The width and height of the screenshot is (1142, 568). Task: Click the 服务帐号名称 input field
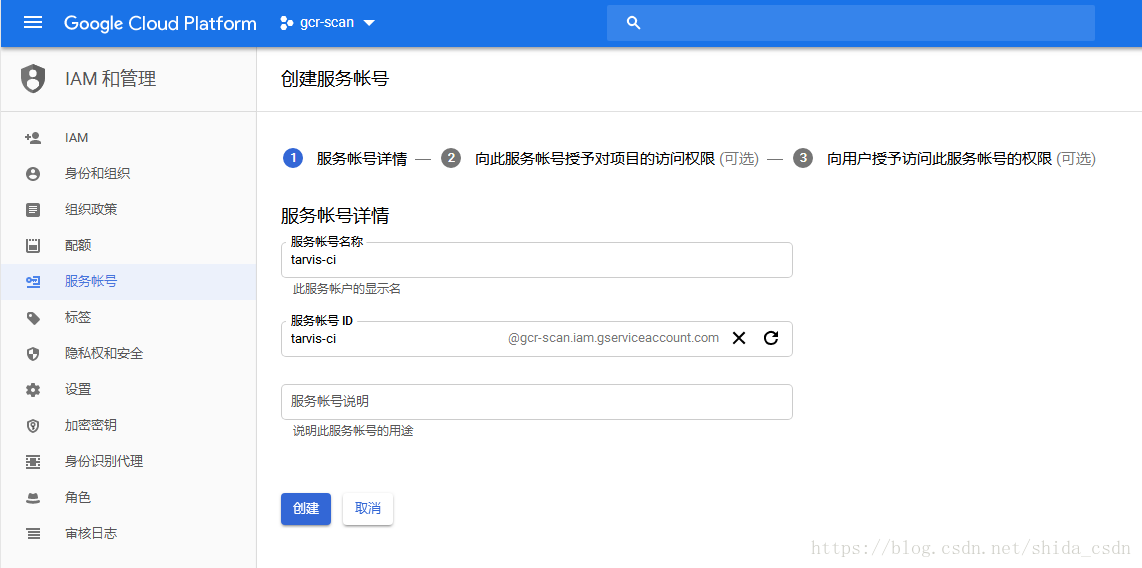tap(537, 259)
